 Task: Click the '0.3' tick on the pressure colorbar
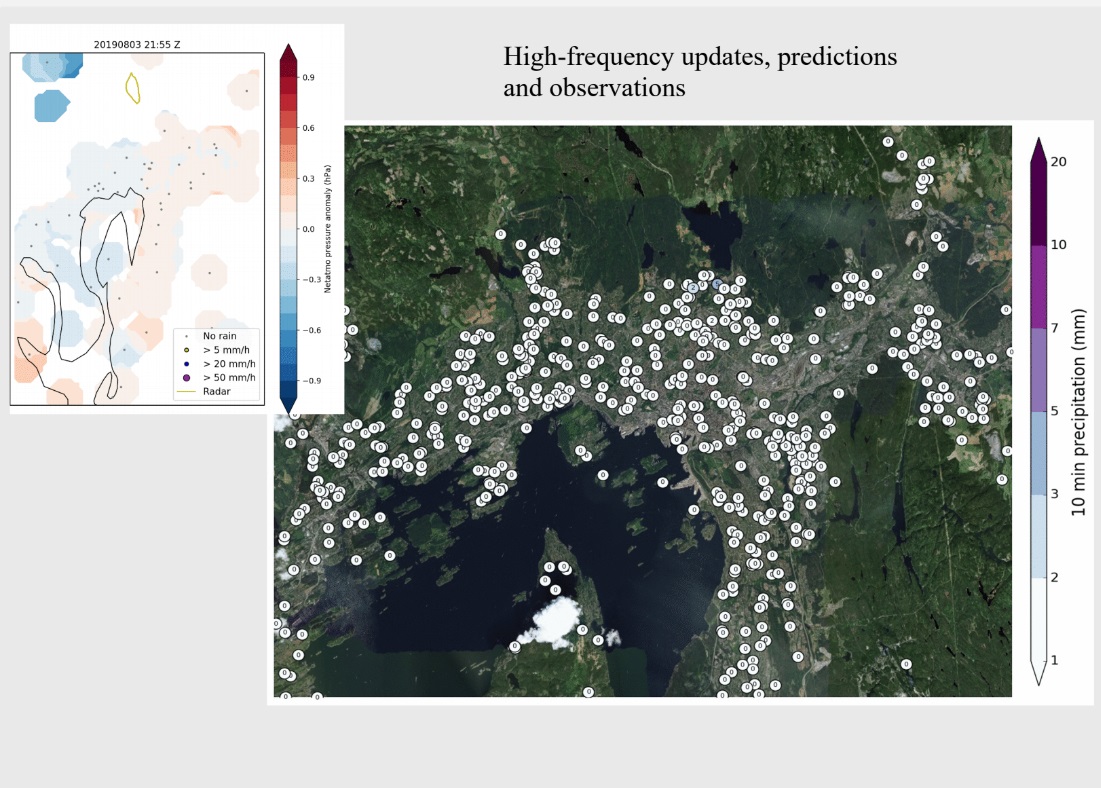pyautogui.click(x=308, y=178)
